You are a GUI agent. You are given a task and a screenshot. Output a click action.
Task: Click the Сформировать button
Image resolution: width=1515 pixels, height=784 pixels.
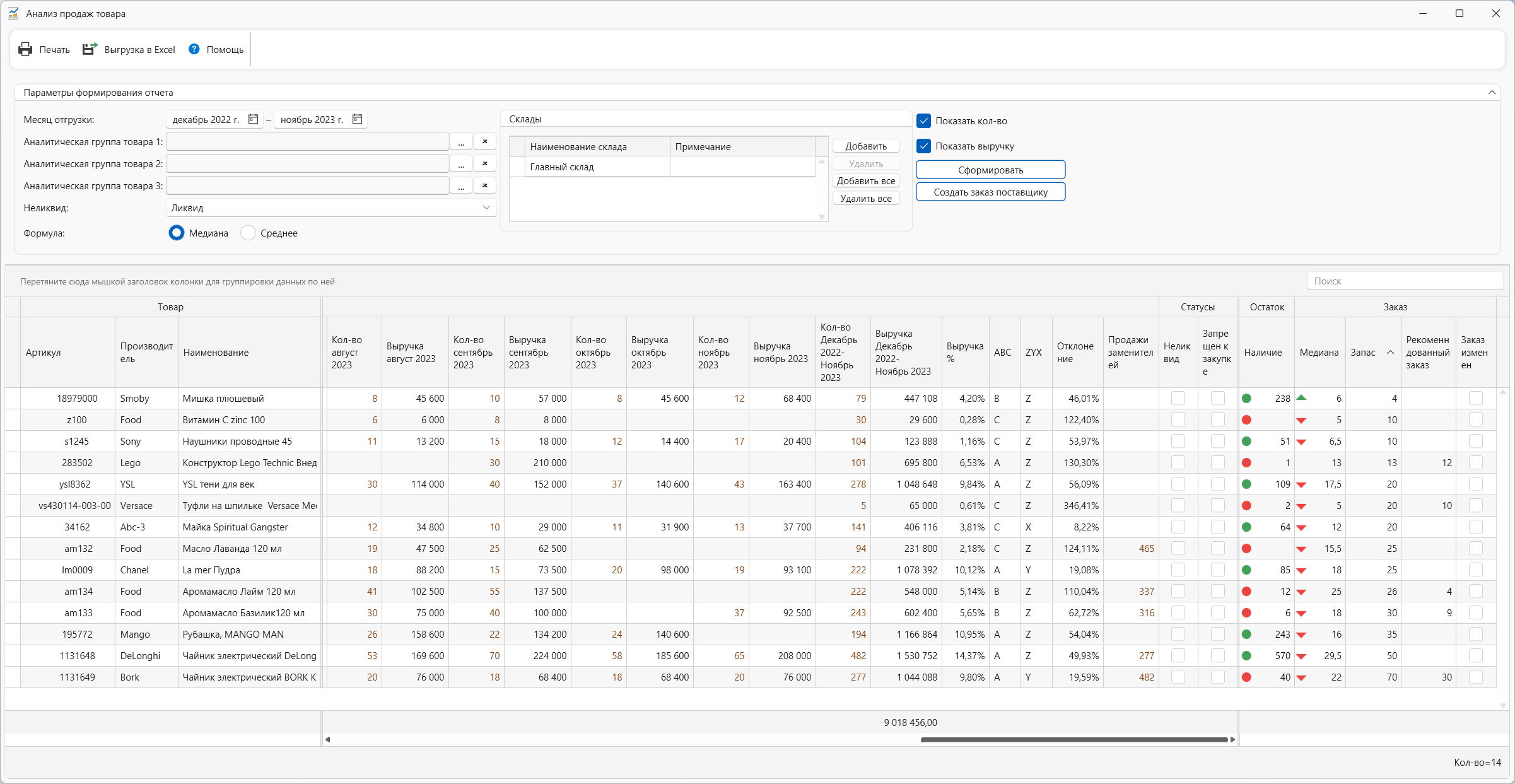click(x=990, y=170)
